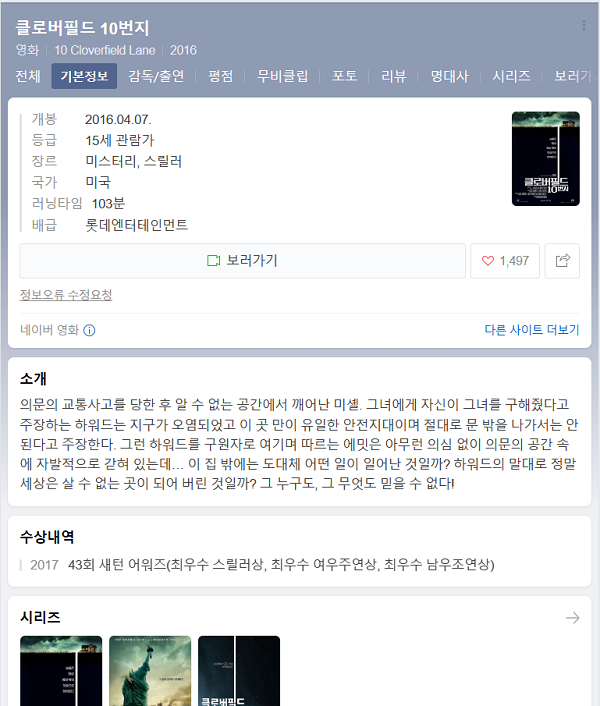
Task: Switch to the 전체 tab
Action: tap(28, 76)
